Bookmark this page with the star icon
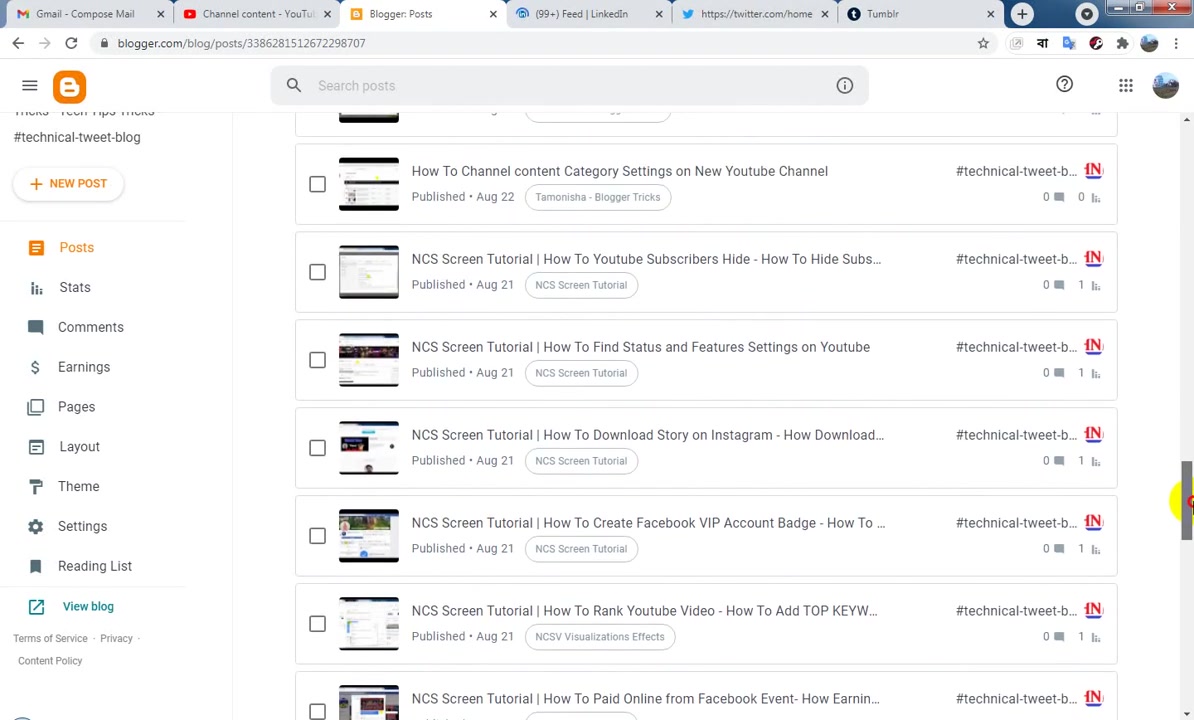 983,43
